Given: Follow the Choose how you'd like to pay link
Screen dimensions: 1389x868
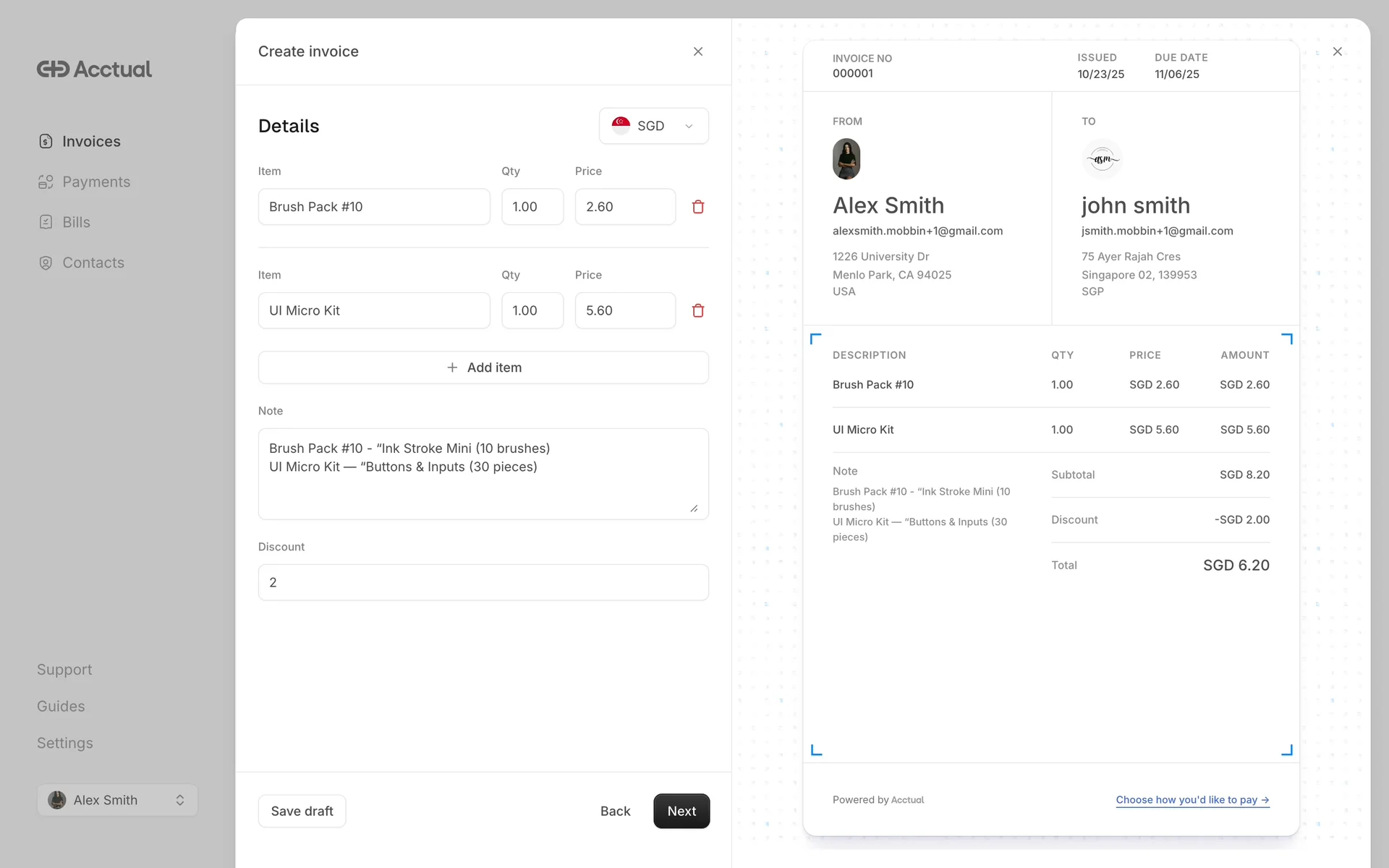Looking at the screenshot, I should [1192, 800].
